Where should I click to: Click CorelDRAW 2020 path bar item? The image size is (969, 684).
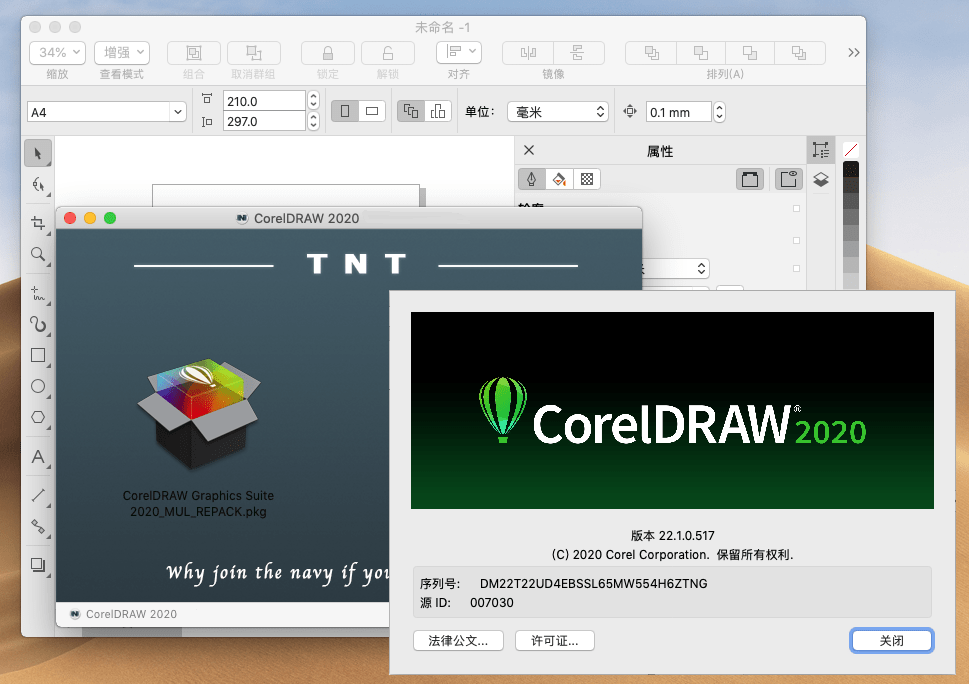pos(124,614)
